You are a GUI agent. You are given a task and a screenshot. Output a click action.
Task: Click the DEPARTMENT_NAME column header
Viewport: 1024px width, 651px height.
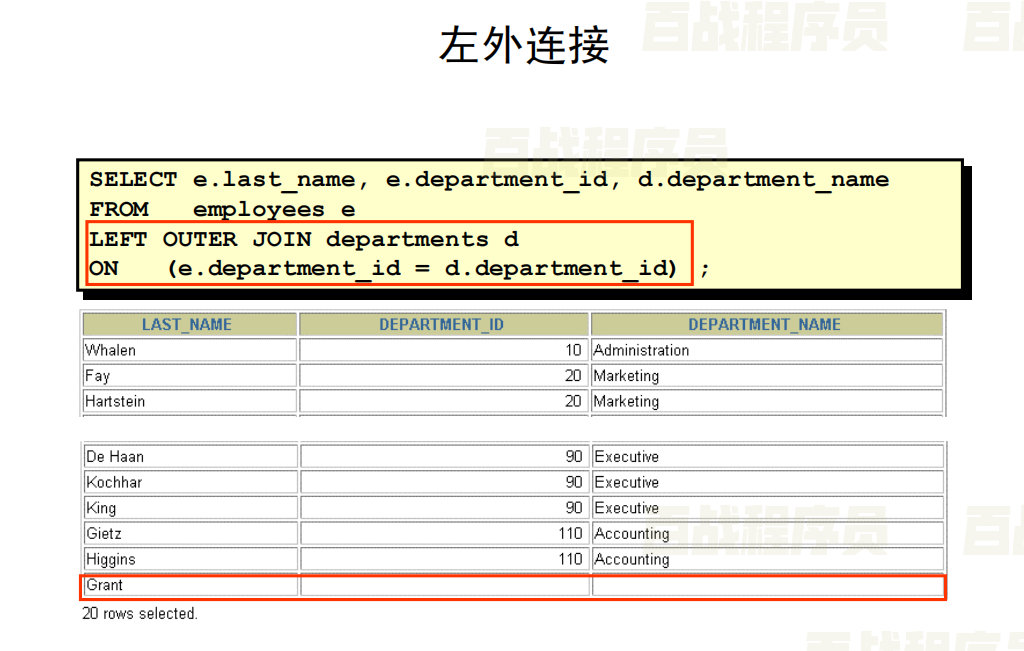(x=764, y=324)
